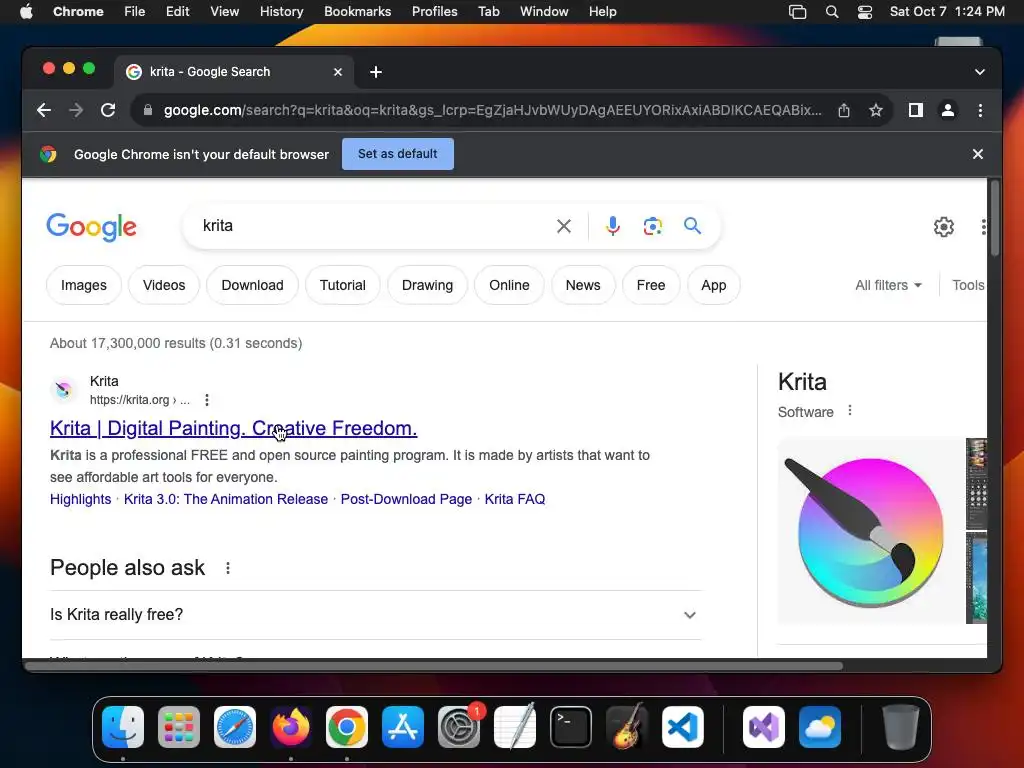The image size is (1024, 768).
Task: Open the View menu
Action: [224, 12]
